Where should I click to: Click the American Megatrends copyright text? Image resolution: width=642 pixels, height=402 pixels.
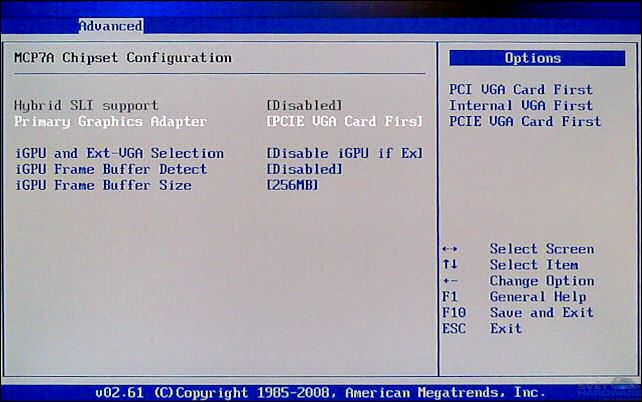320,392
